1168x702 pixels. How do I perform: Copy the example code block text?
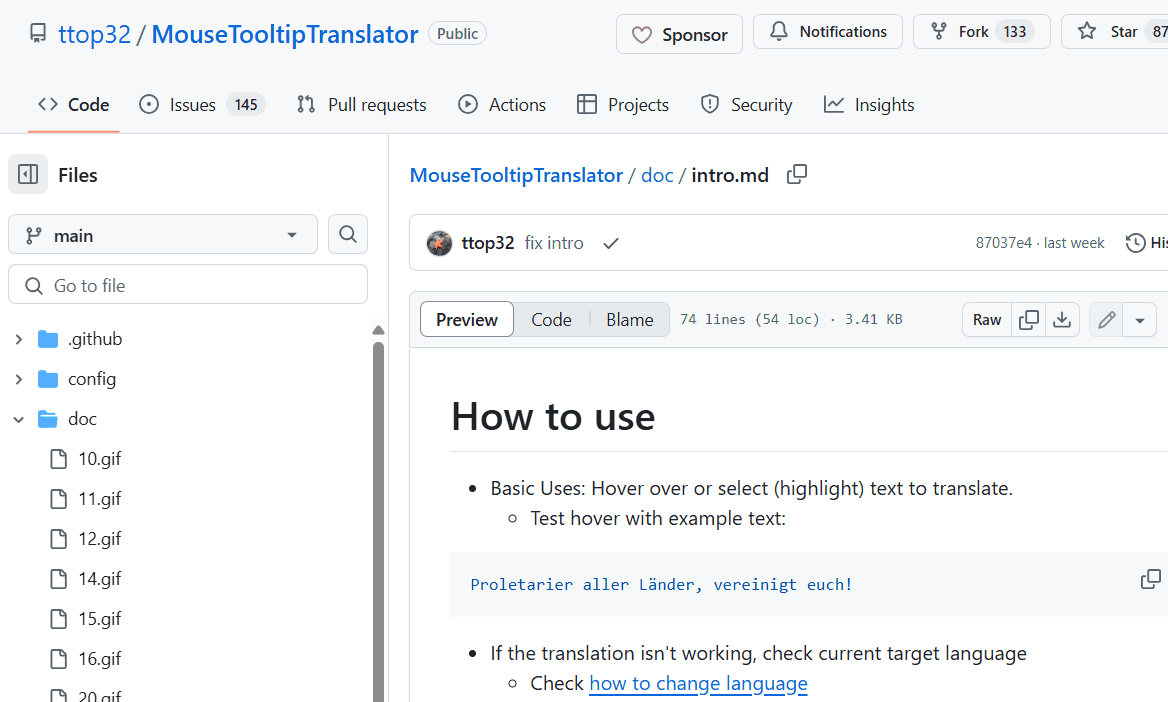[1151, 578]
